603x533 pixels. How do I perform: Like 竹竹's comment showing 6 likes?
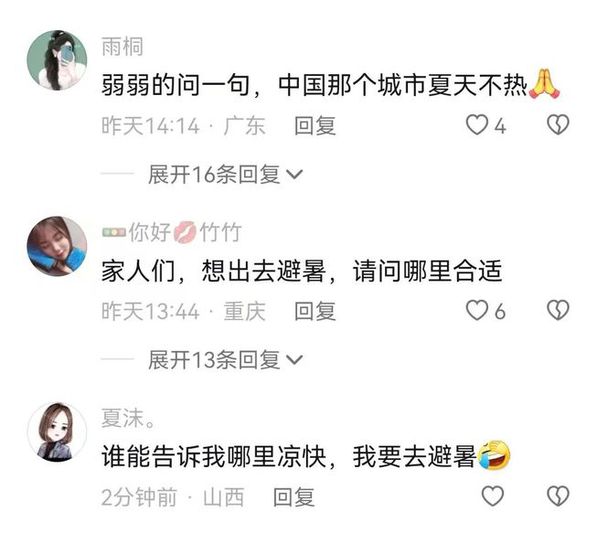(477, 310)
